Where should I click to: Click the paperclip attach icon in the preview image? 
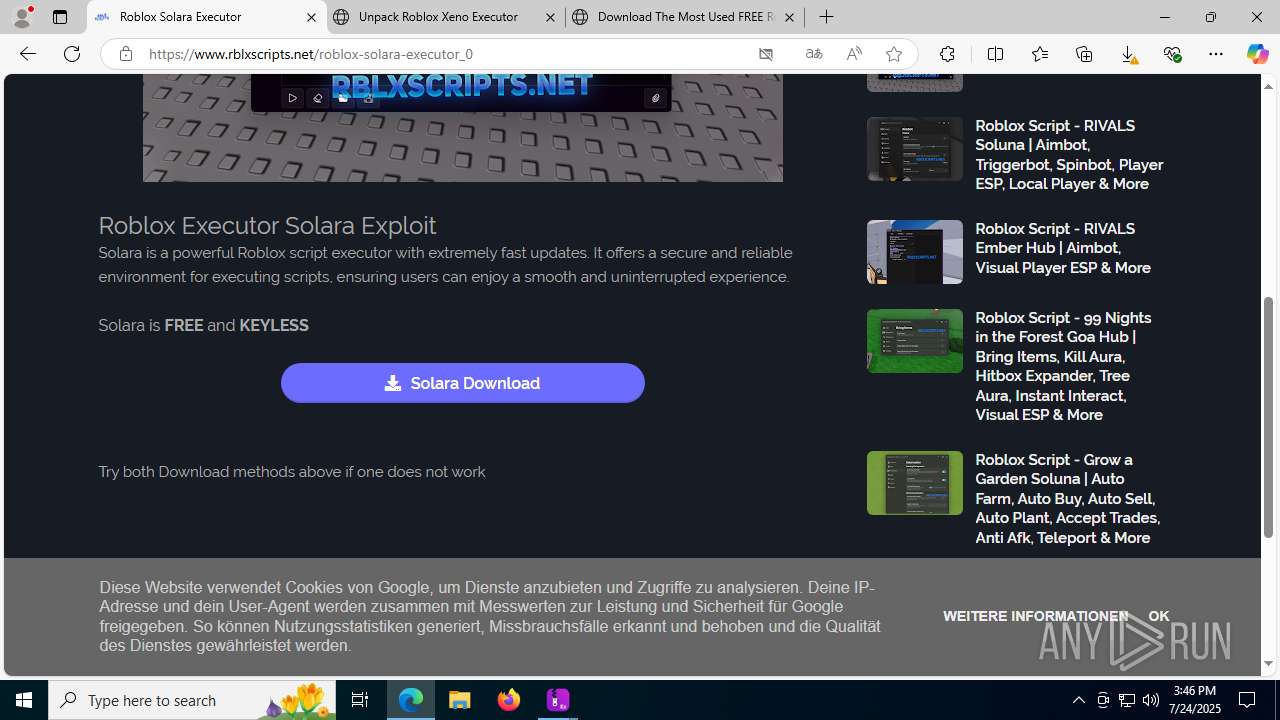click(x=655, y=98)
